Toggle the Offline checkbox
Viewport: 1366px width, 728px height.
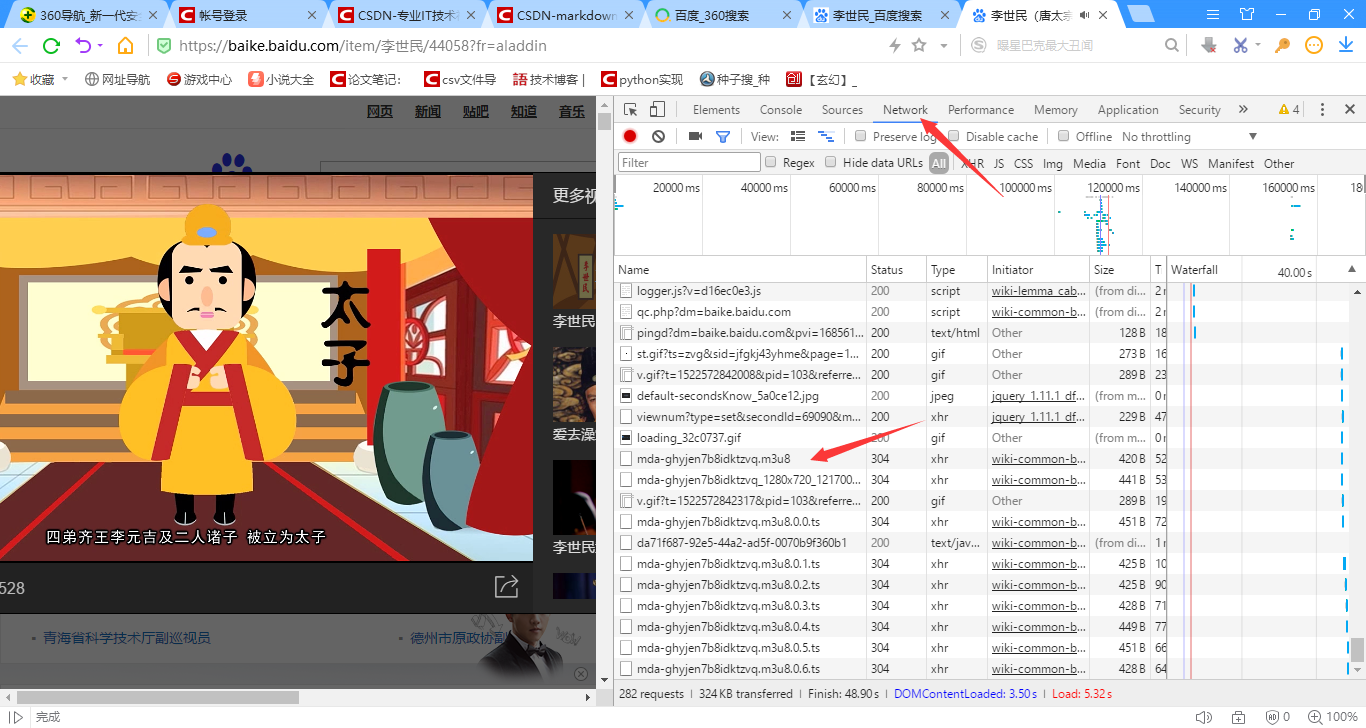click(x=1064, y=136)
